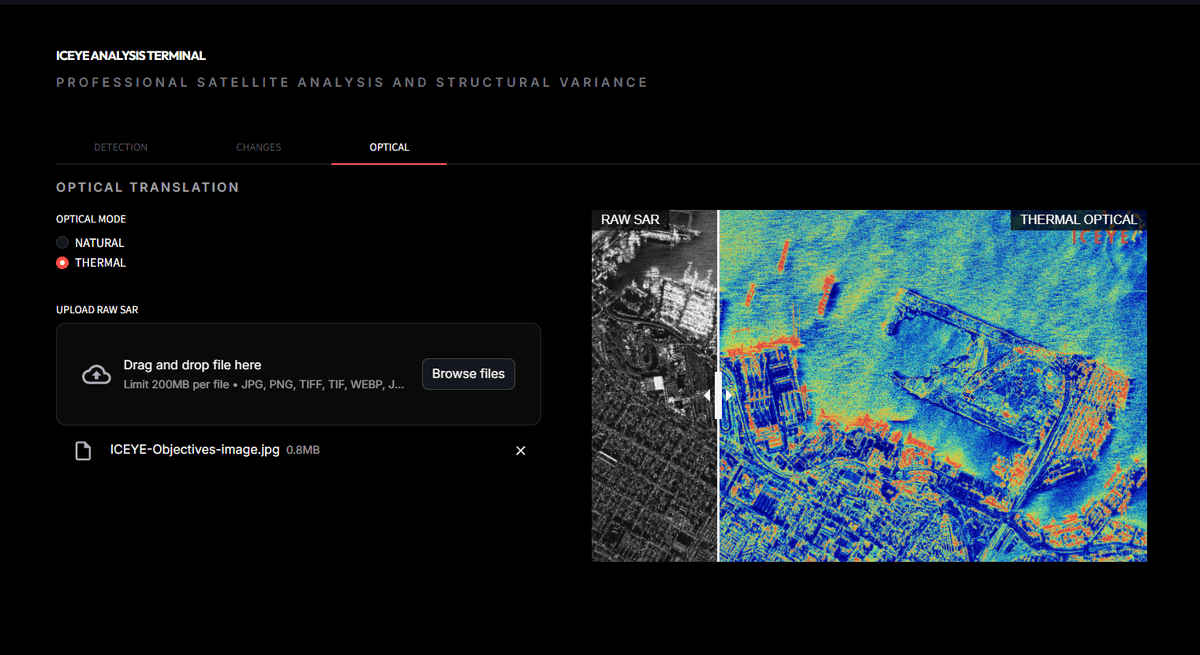Remove the uploaded ICEYE-Objectives-image.jpg file
The height and width of the screenshot is (655, 1200).
[520, 451]
